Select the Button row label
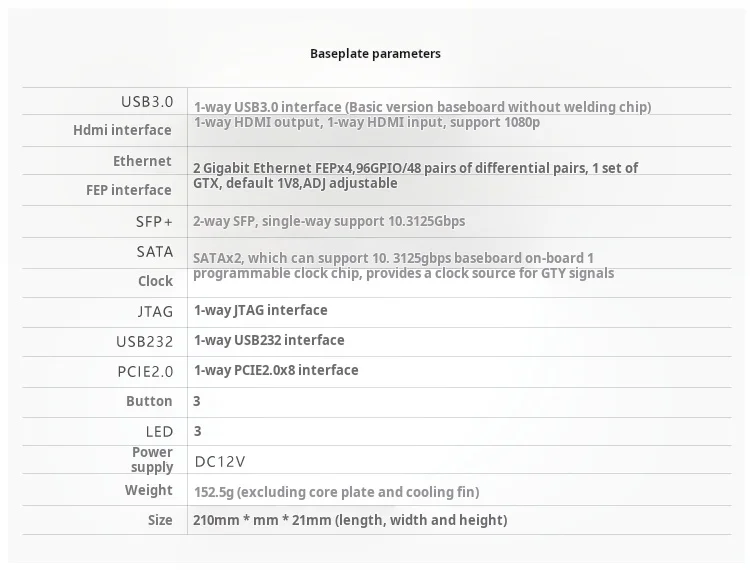The image size is (750, 570). pyautogui.click(x=149, y=401)
